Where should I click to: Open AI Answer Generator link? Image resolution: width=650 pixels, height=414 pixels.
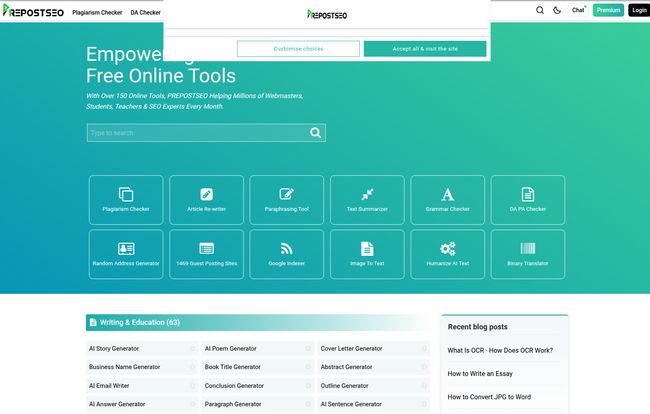click(117, 404)
